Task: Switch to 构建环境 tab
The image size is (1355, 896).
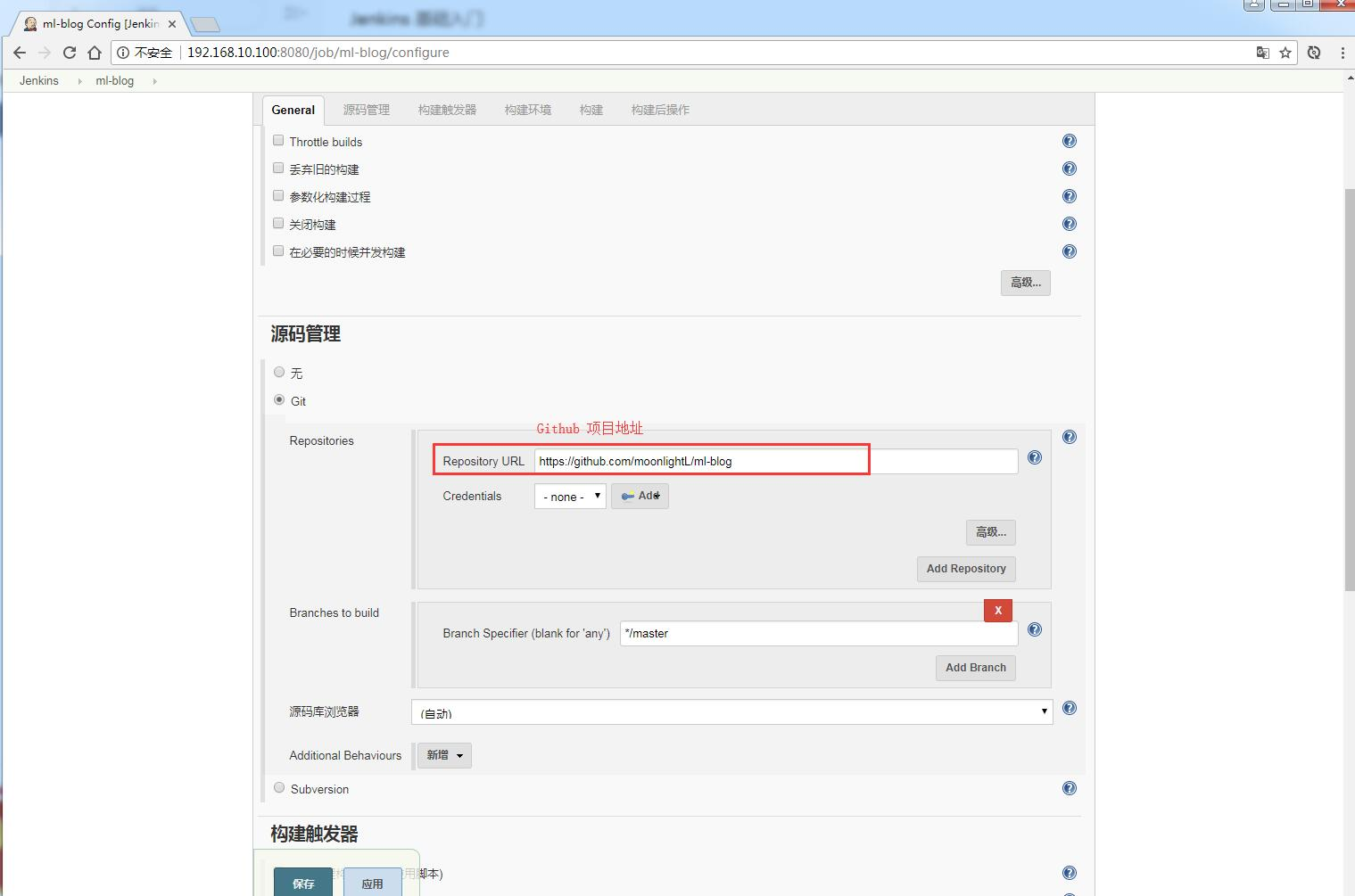Action: [x=528, y=110]
